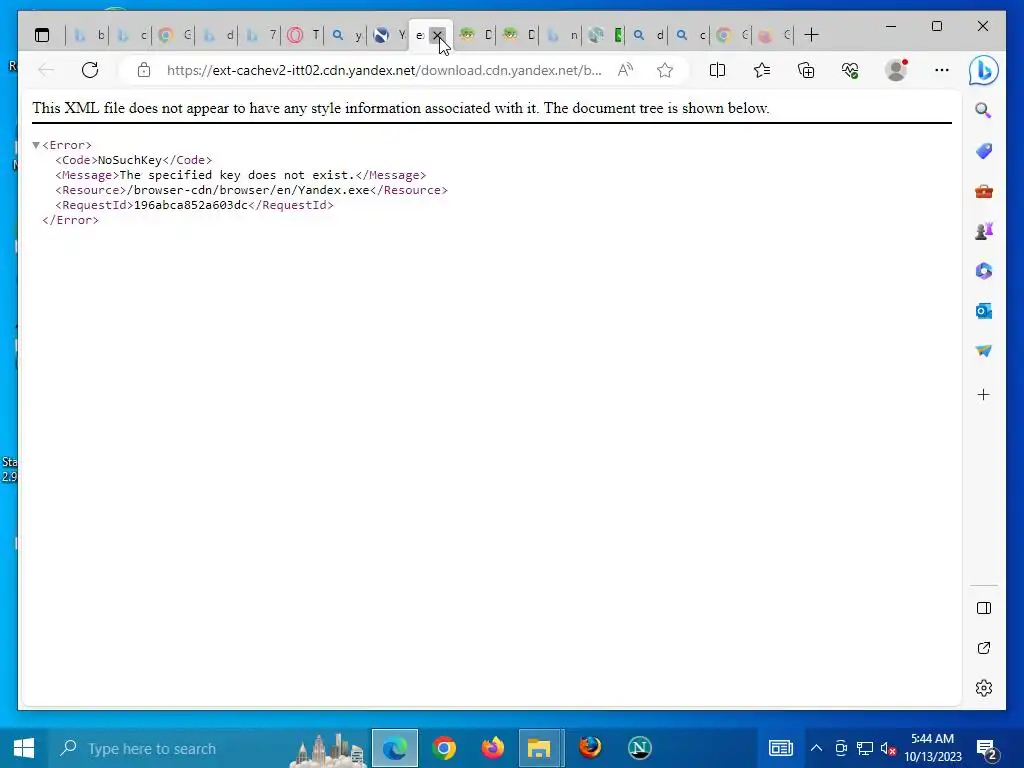Click the Message element line
This screenshot has height=768, width=1024.
(x=240, y=175)
